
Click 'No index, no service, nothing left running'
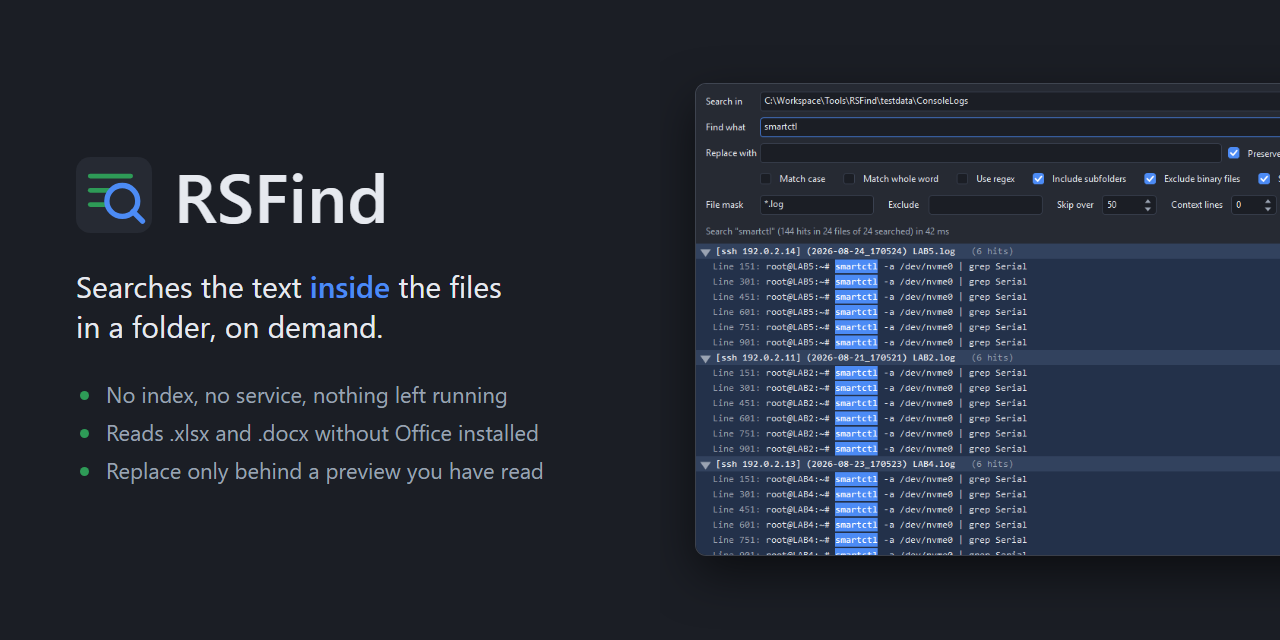coord(307,396)
